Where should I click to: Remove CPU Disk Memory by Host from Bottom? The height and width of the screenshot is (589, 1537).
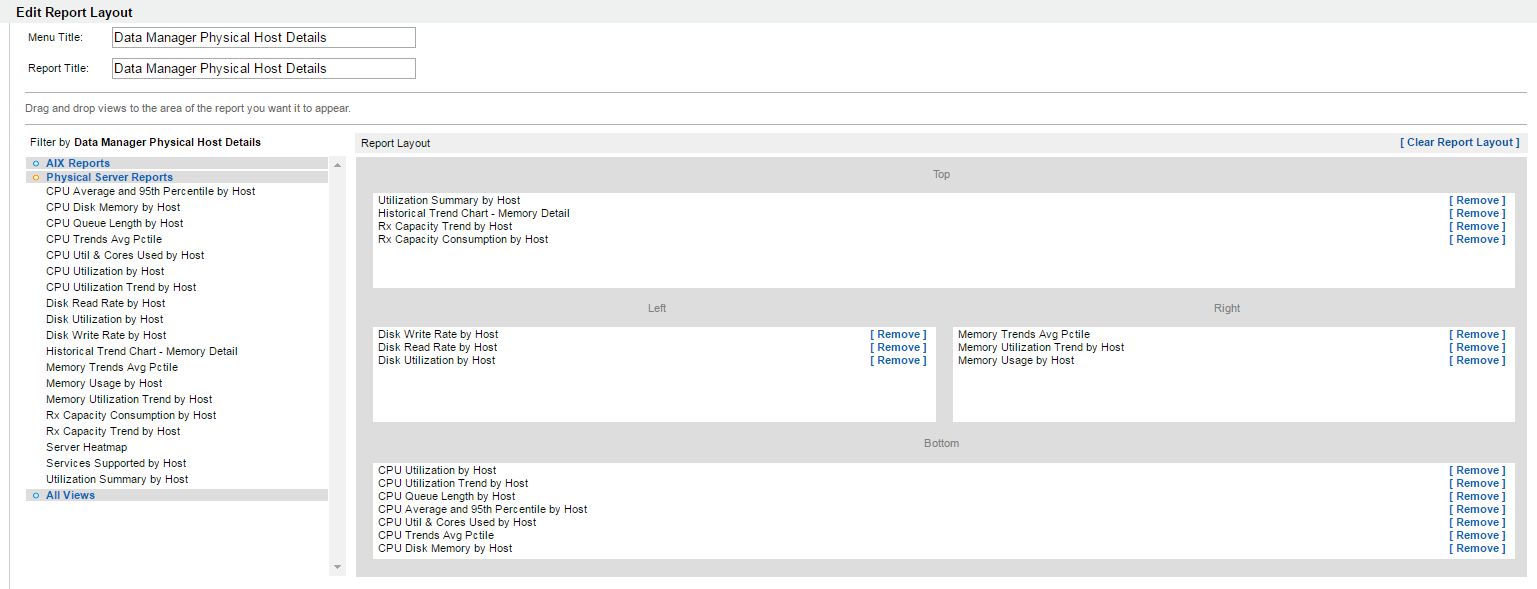[x=1477, y=549]
